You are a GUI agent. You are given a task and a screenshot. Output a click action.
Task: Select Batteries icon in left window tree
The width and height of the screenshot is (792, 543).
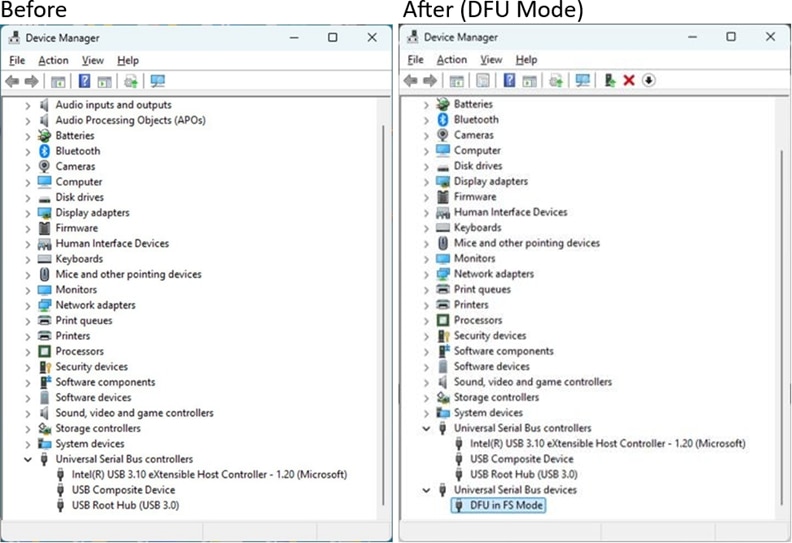pyautogui.click(x=44, y=135)
